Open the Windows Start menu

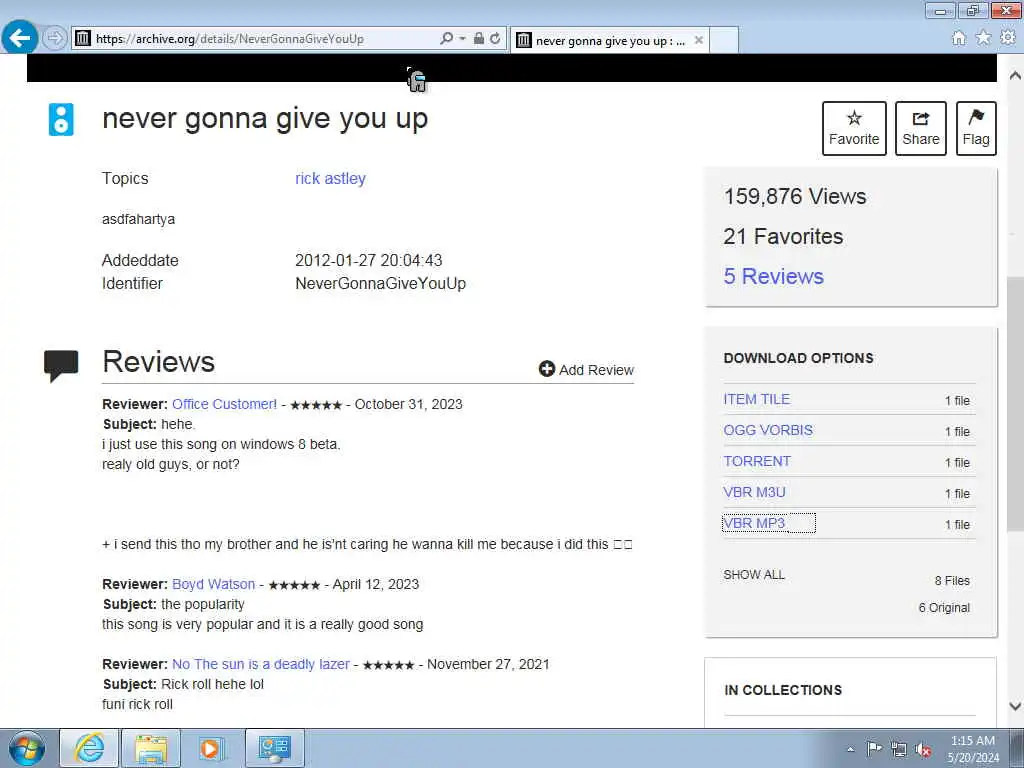tap(27, 748)
